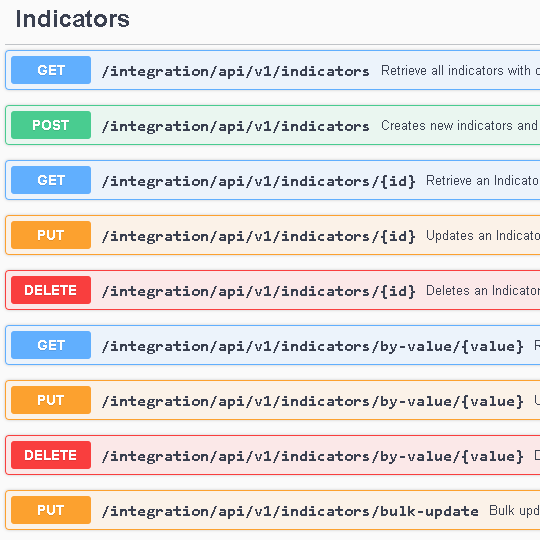Click GET badge for /indicators list
Screen dimensions: 540x540
click(51, 70)
